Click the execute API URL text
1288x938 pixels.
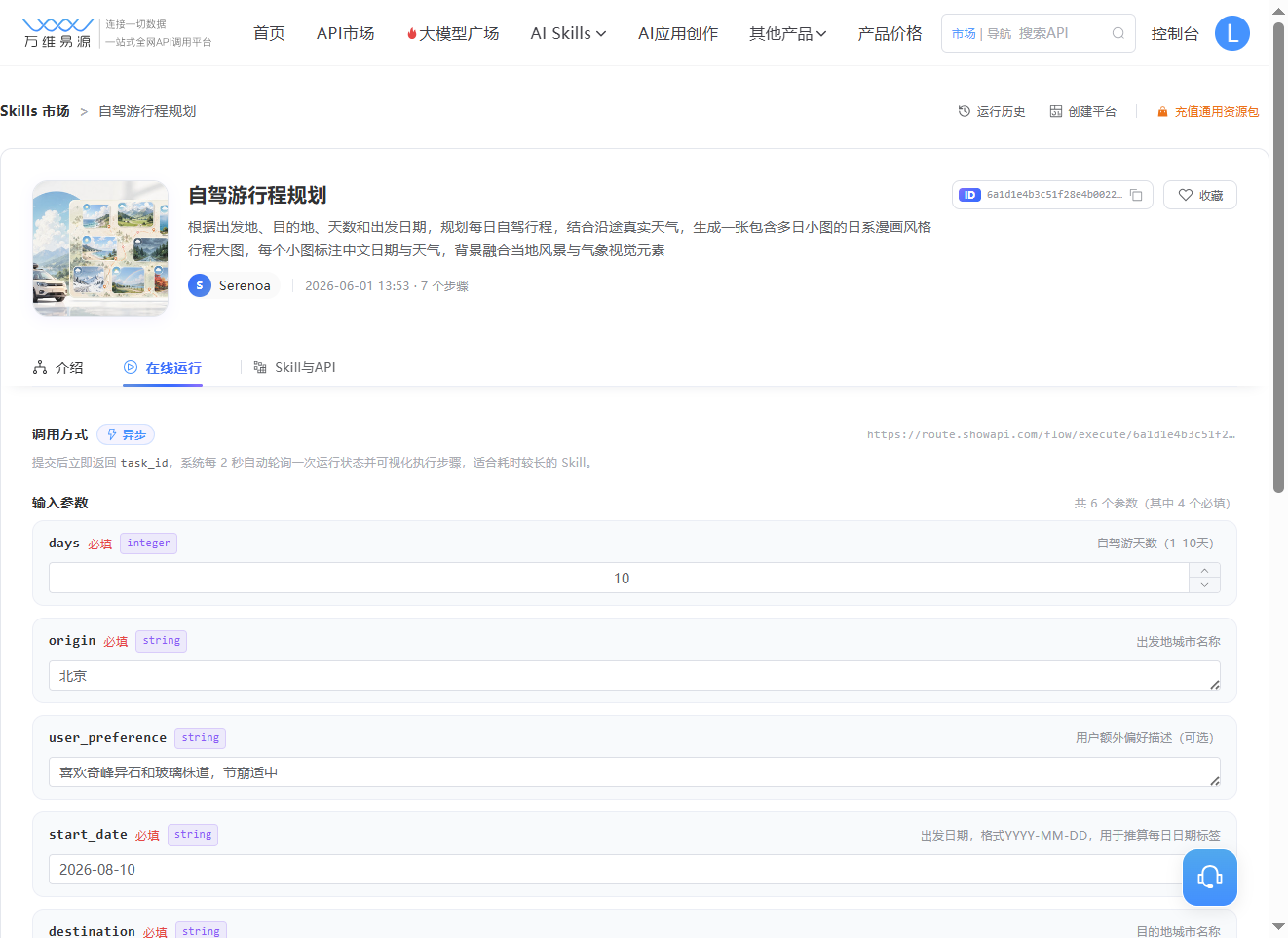[1051, 434]
